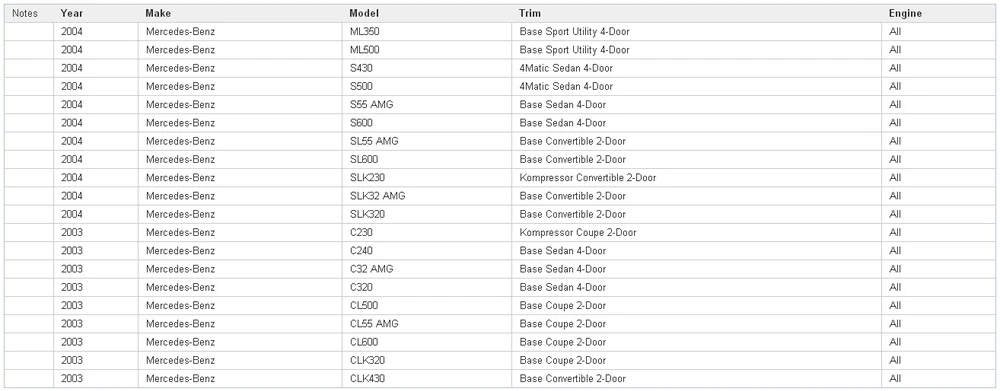Select the S430 model cell
This screenshot has width=1000, height=391.
427,68
